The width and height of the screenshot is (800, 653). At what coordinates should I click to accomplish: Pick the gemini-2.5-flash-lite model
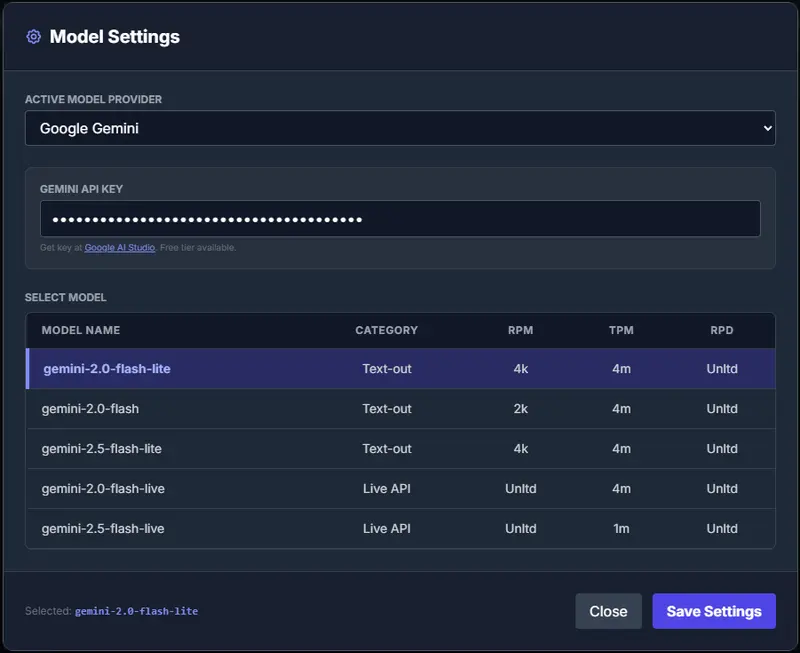(x=101, y=449)
